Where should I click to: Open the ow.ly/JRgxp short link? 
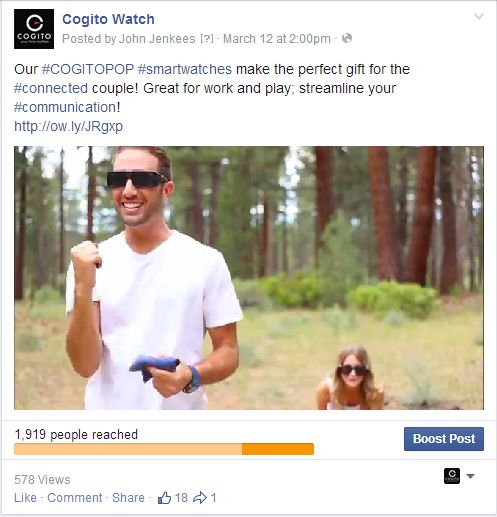coord(68,127)
